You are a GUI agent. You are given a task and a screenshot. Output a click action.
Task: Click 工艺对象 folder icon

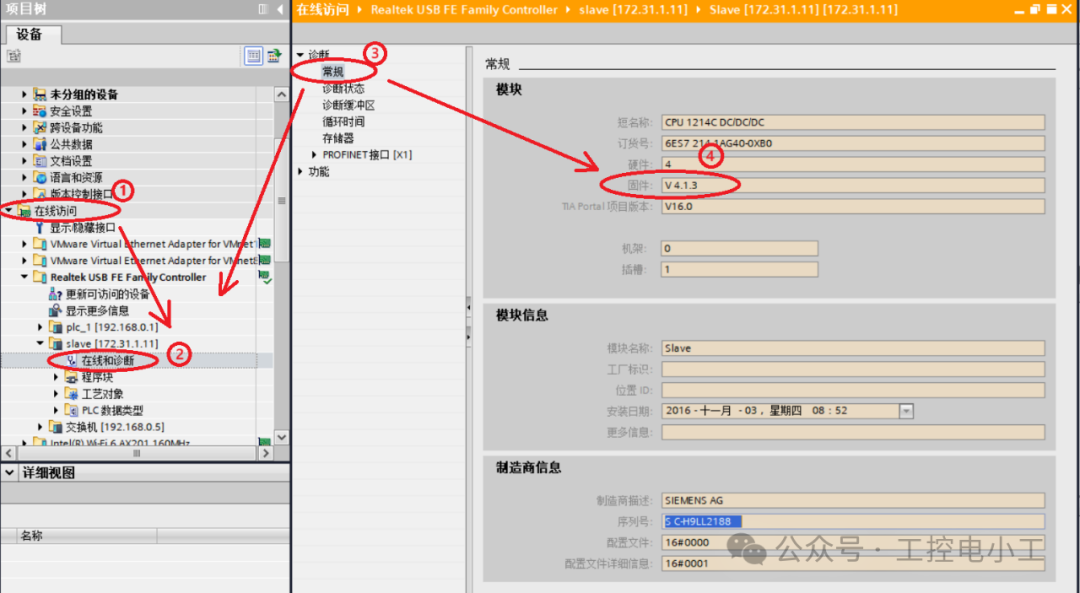coord(72,393)
